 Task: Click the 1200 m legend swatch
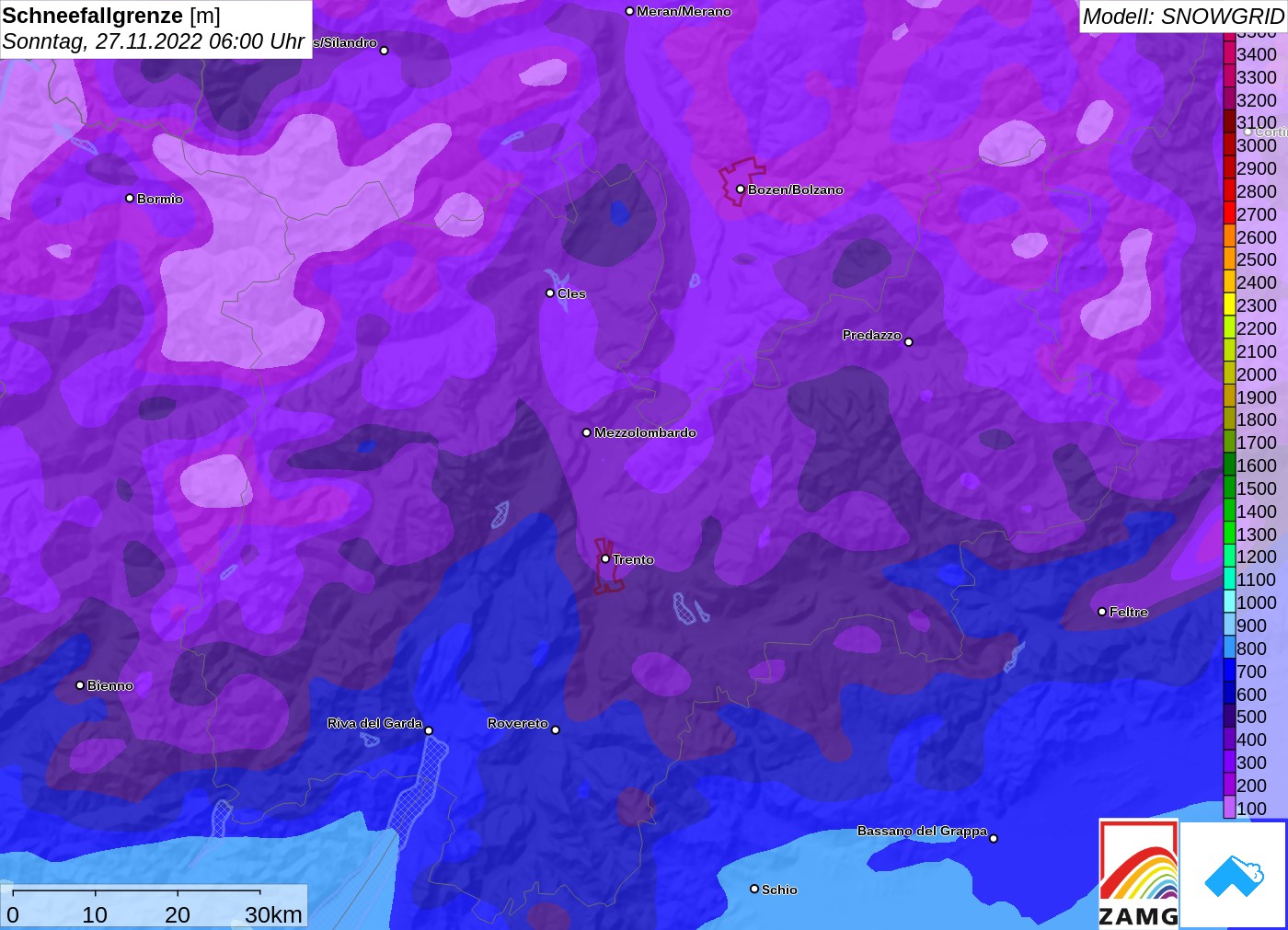click(x=1229, y=556)
